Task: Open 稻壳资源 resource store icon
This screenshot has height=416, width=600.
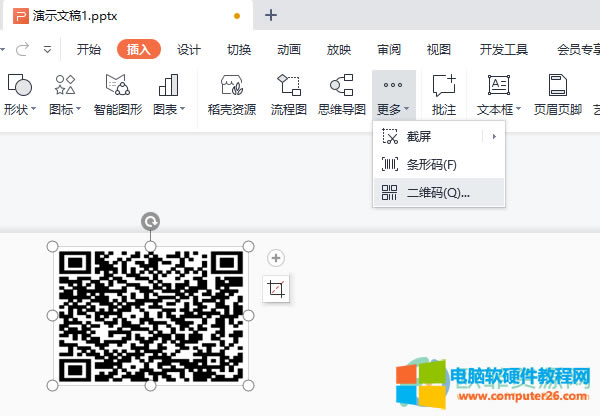Action: click(x=231, y=86)
